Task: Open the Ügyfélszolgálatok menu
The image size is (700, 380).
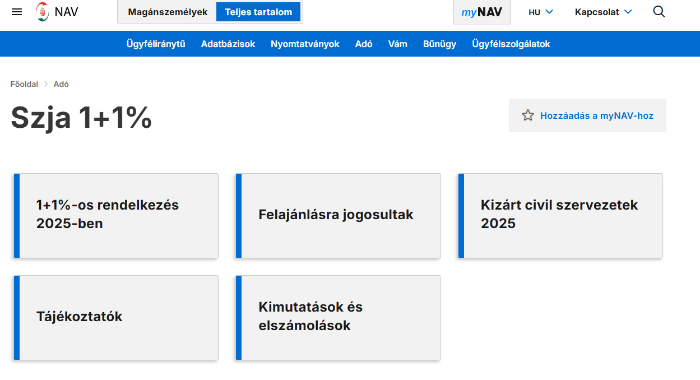Action: pos(511,44)
